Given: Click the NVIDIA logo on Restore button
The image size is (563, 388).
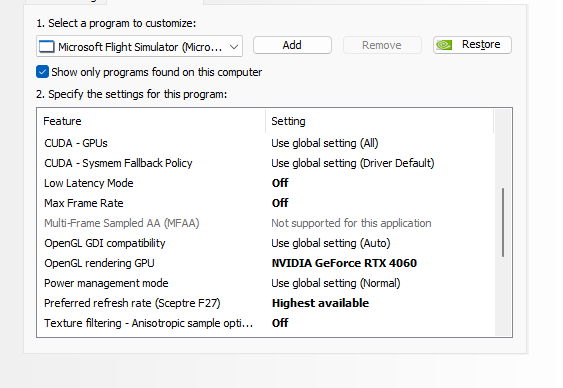Looking at the screenshot, I should coord(444,45).
